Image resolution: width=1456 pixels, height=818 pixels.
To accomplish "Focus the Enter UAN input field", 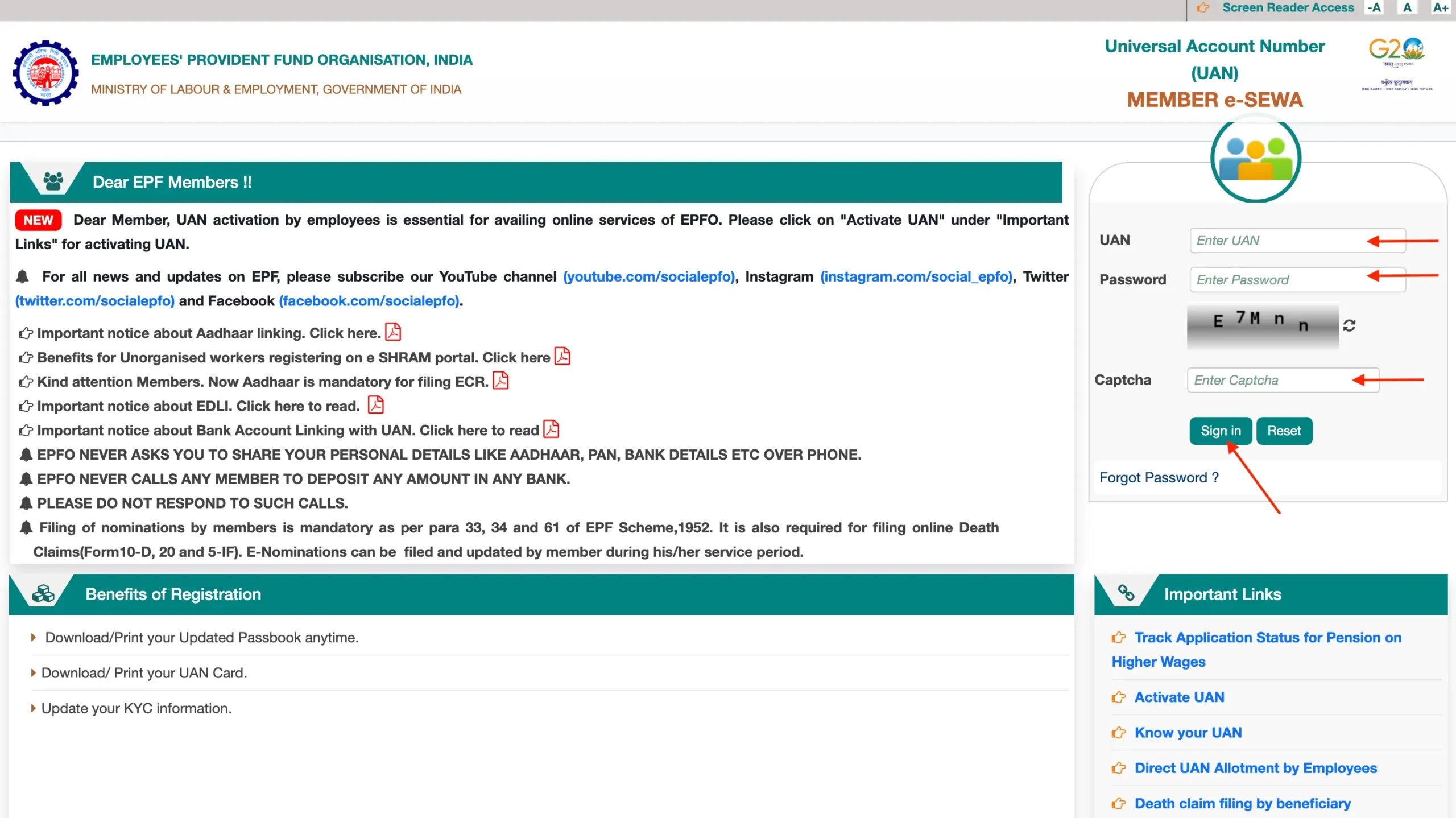I will point(1298,241).
